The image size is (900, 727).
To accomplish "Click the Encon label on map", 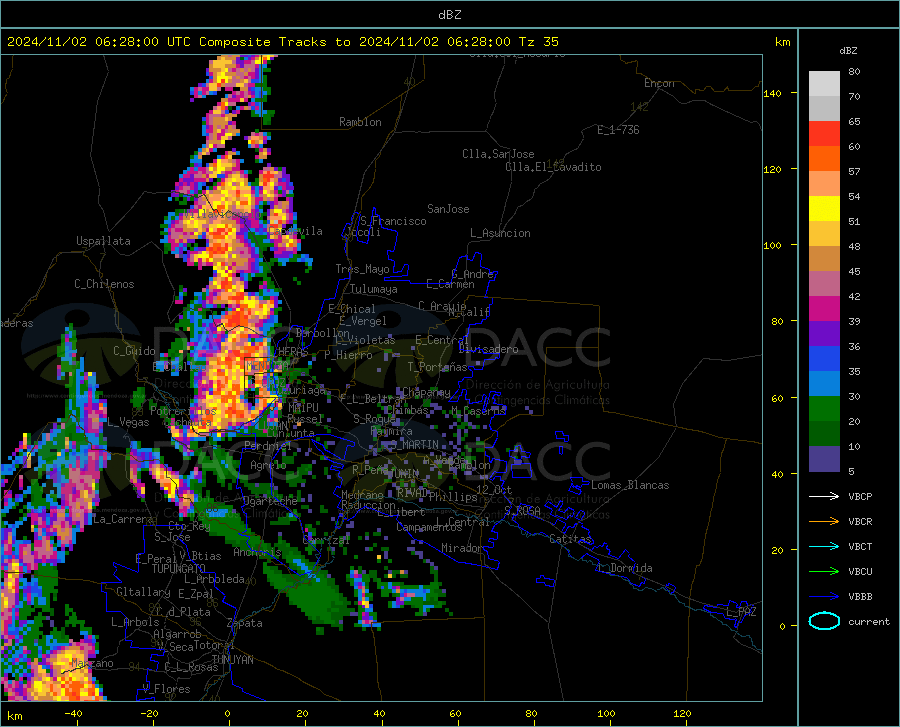I will point(659,83).
